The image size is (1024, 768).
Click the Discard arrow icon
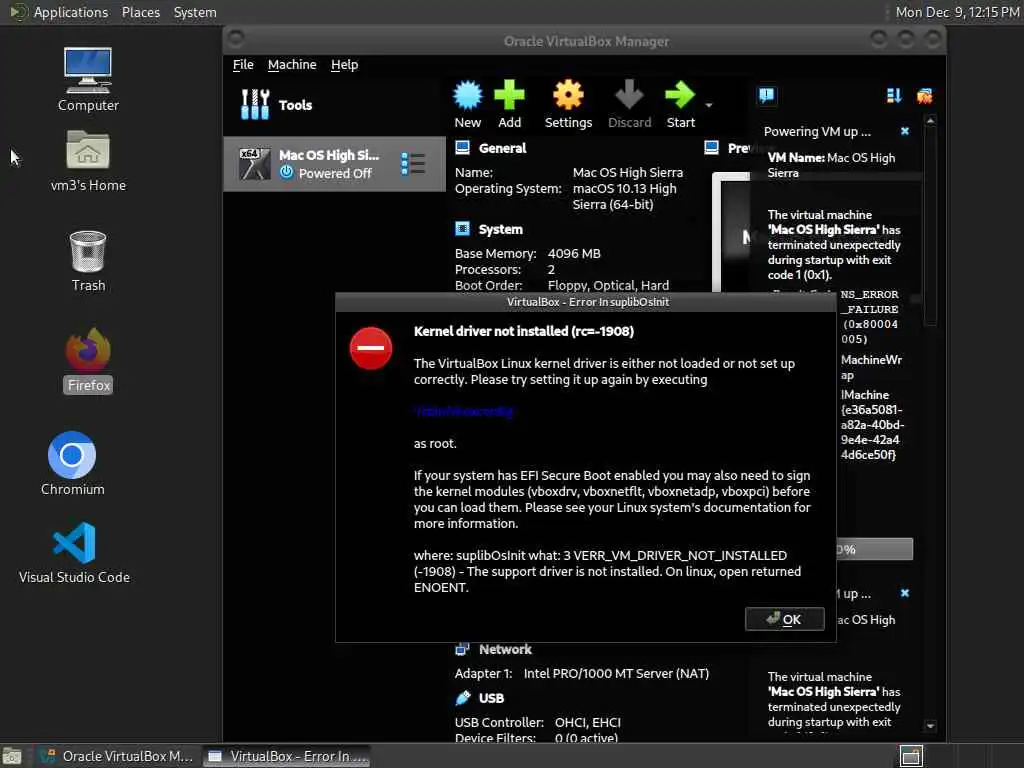630,95
